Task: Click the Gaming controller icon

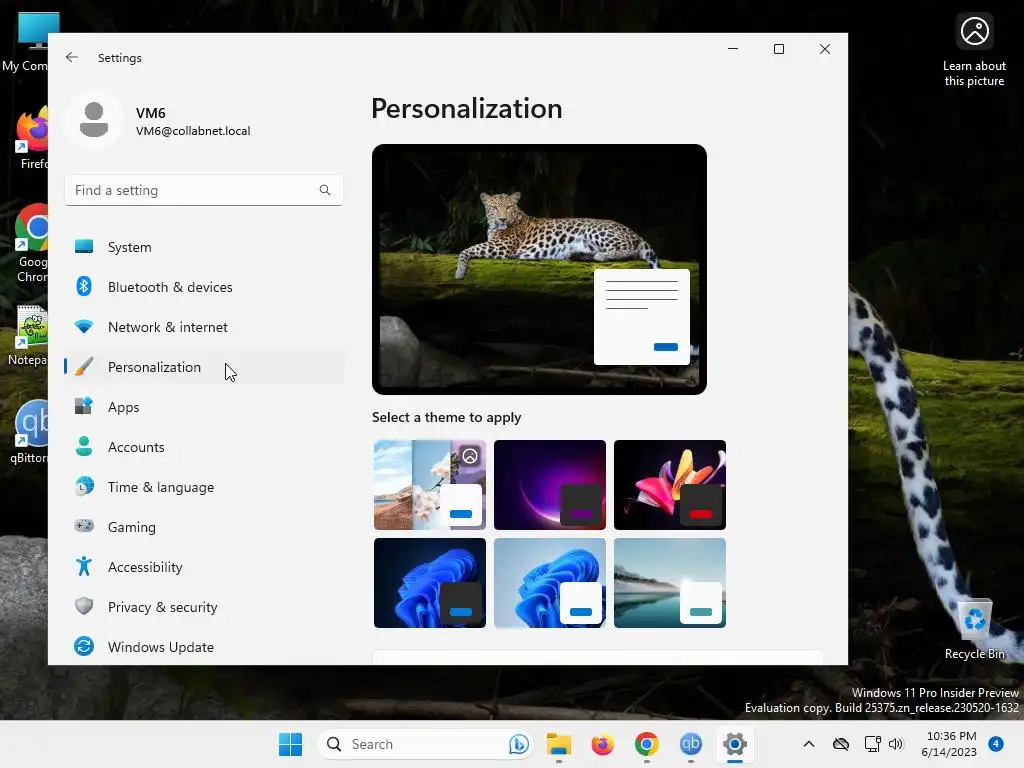Action: [84, 526]
